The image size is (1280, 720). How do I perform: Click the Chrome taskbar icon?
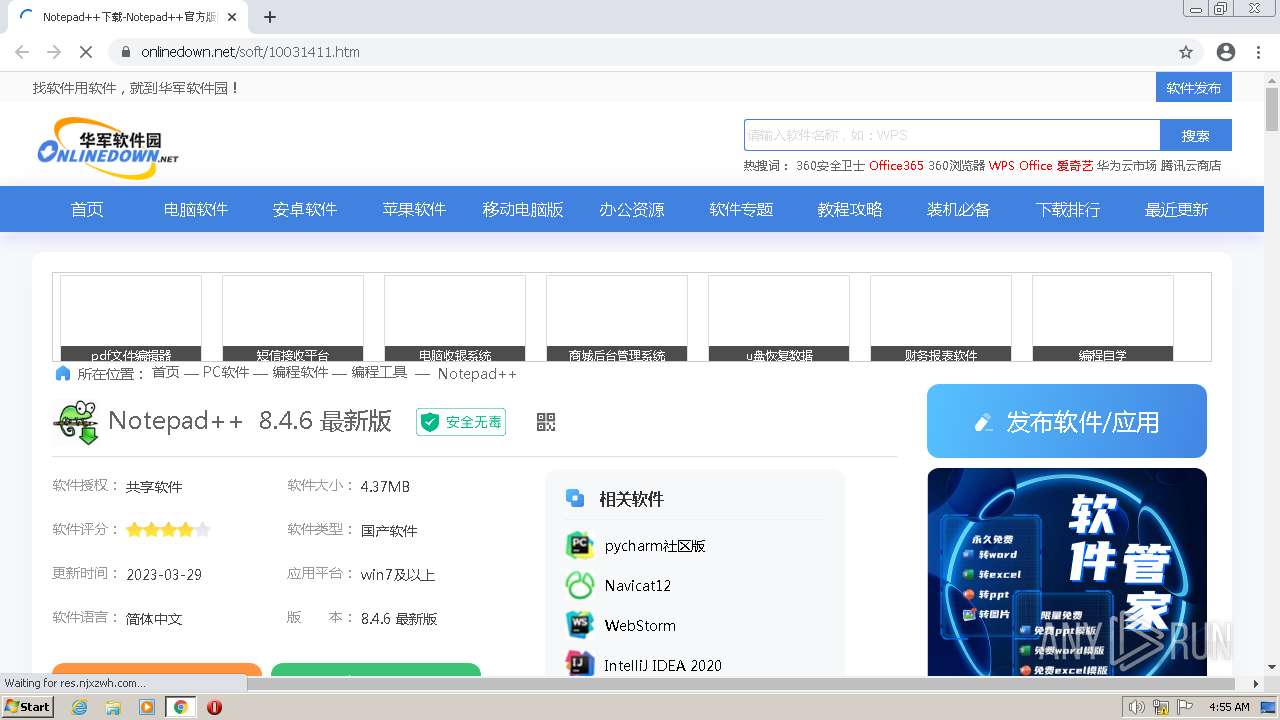tap(180, 707)
